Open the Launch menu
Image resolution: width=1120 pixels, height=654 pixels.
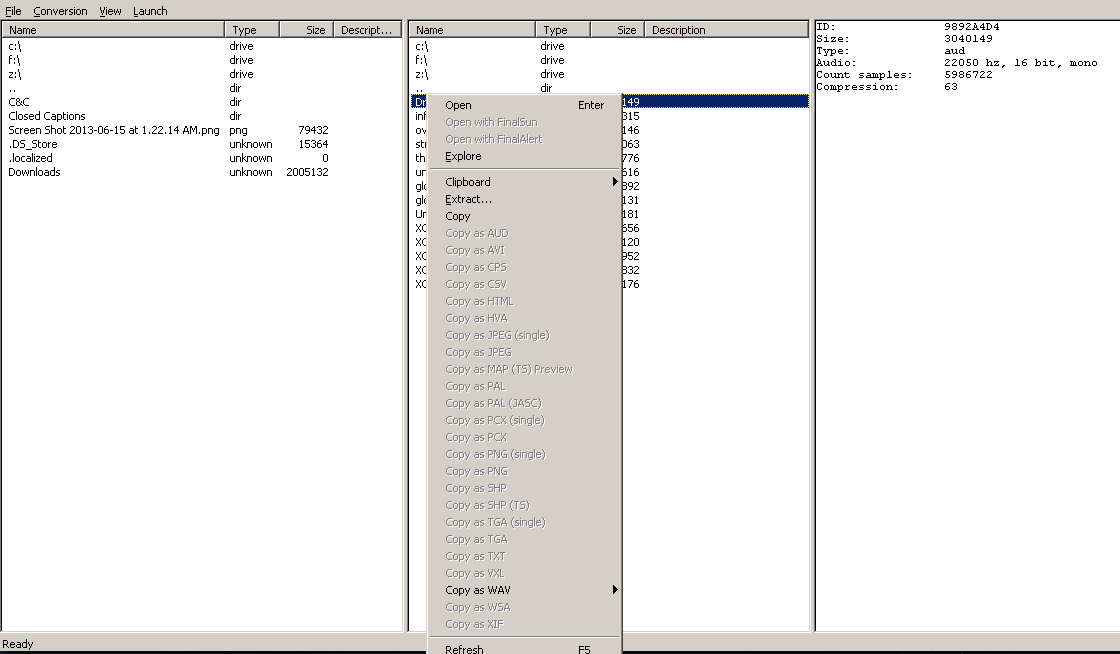pyautogui.click(x=150, y=11)
